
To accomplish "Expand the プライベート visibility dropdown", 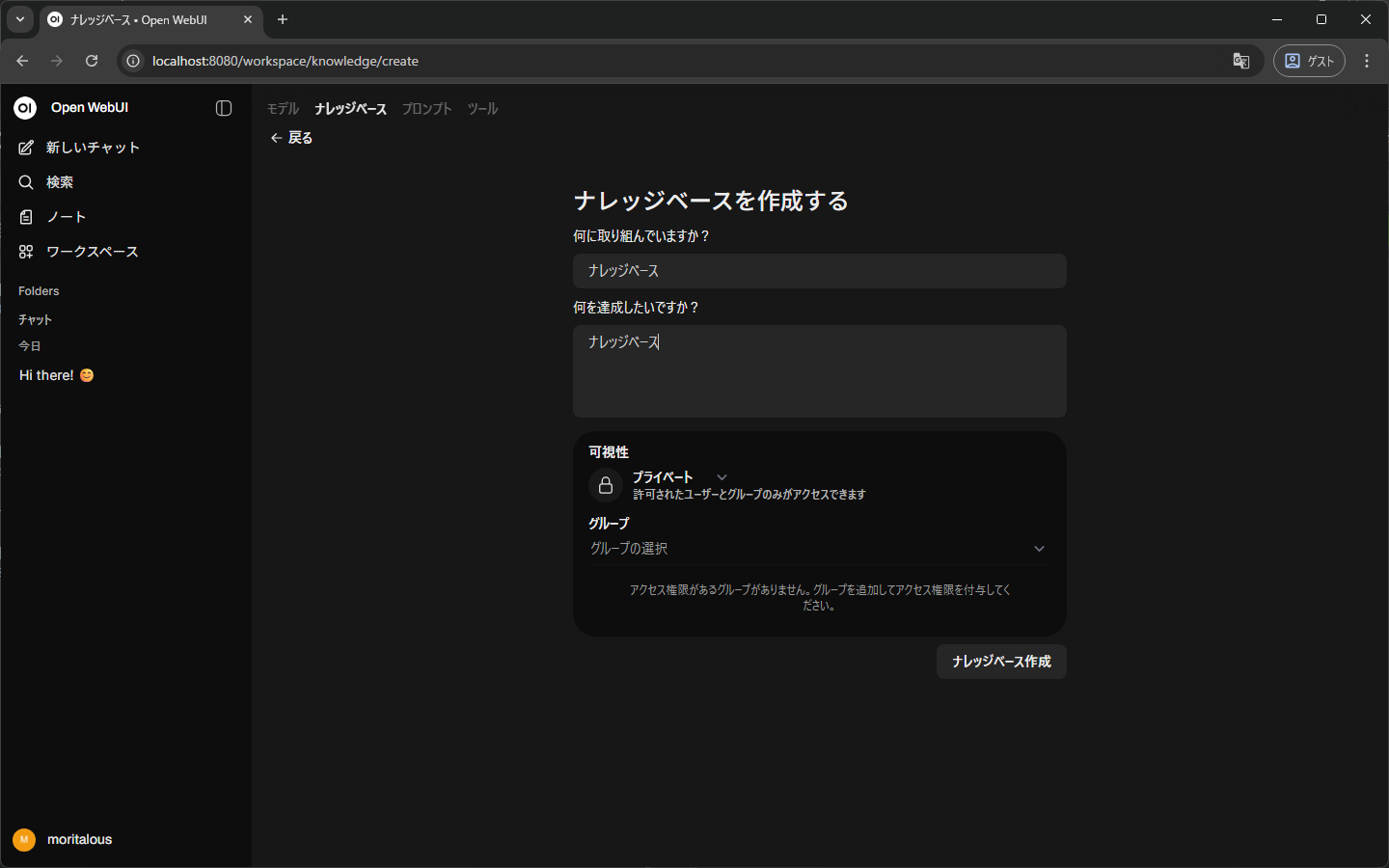I will tap(722, 477).
